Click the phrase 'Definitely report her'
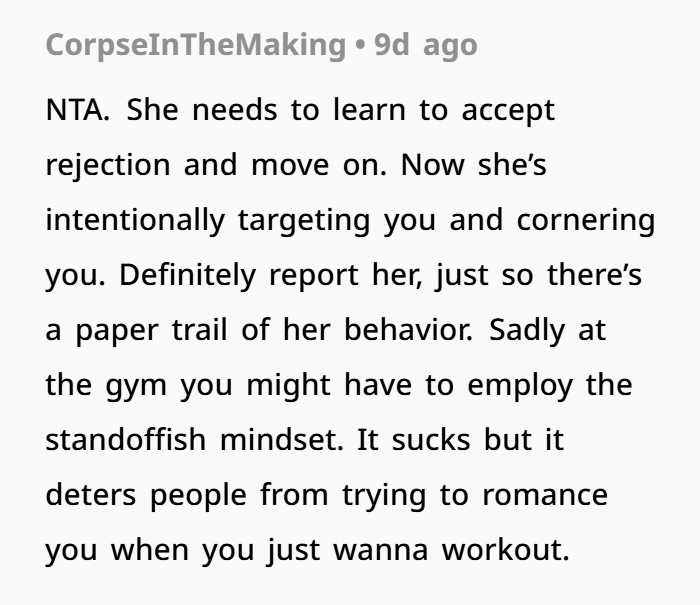Screen dimensions: 700x605 coord(270,275)
